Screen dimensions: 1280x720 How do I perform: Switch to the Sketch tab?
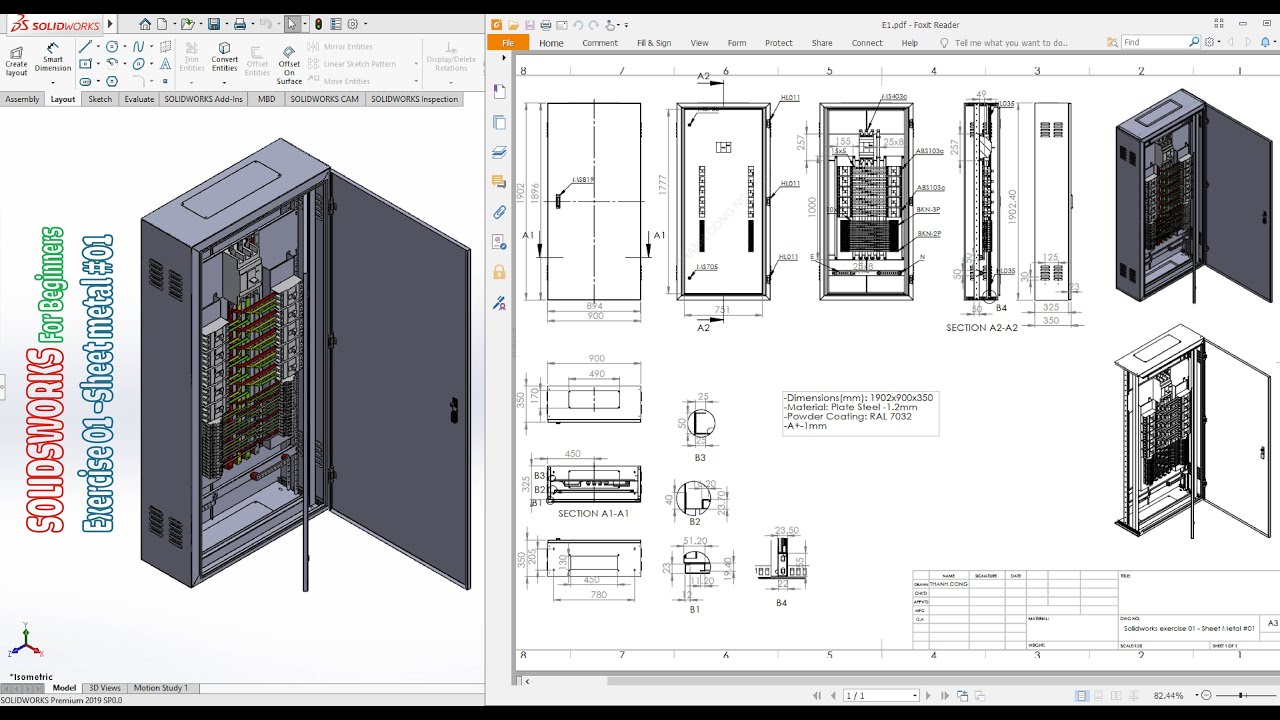100,99
